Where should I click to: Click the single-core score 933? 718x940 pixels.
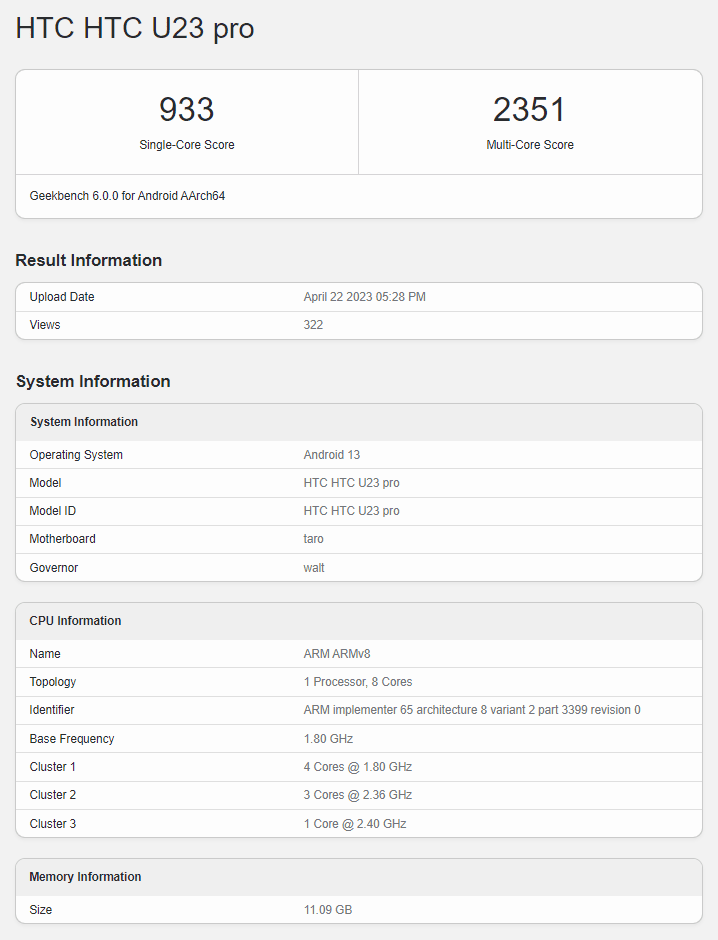187,110
